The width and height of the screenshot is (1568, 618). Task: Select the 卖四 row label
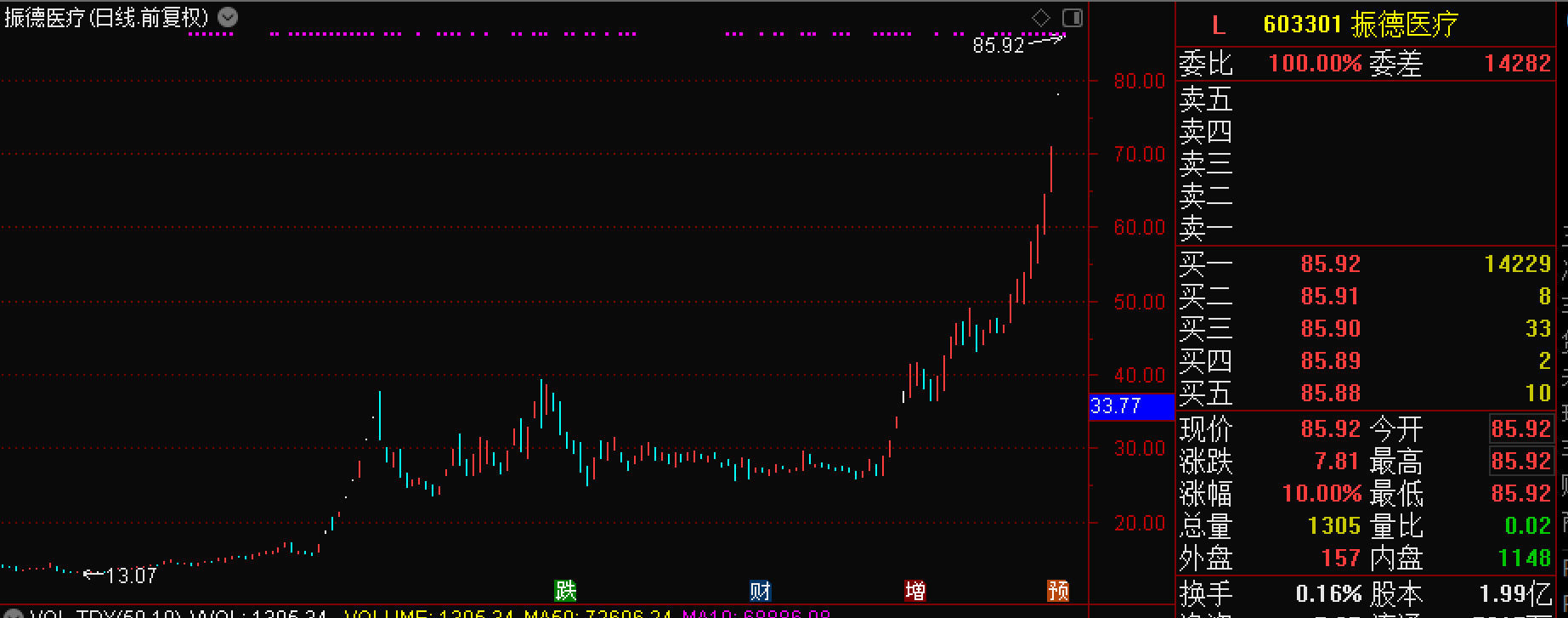point(1206,132)
